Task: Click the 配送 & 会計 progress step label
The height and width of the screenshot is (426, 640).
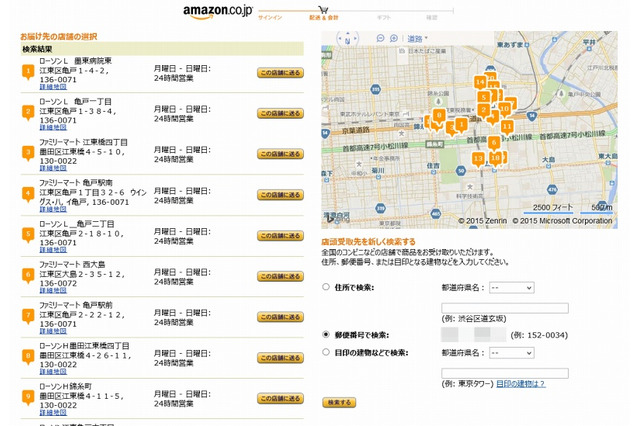Action: point(324,18)
